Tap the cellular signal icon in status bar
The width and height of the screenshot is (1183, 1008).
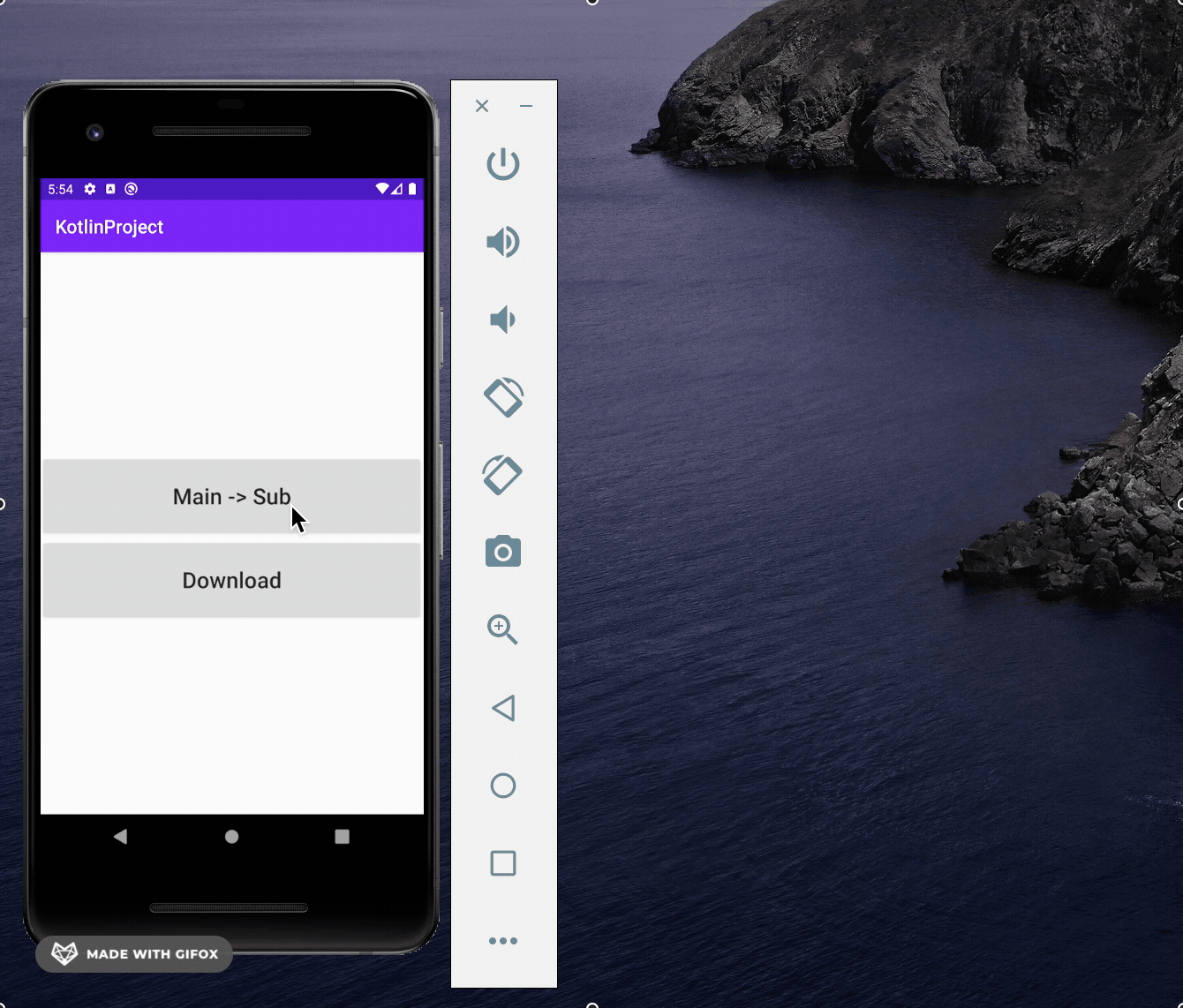(x=397, y=189)
